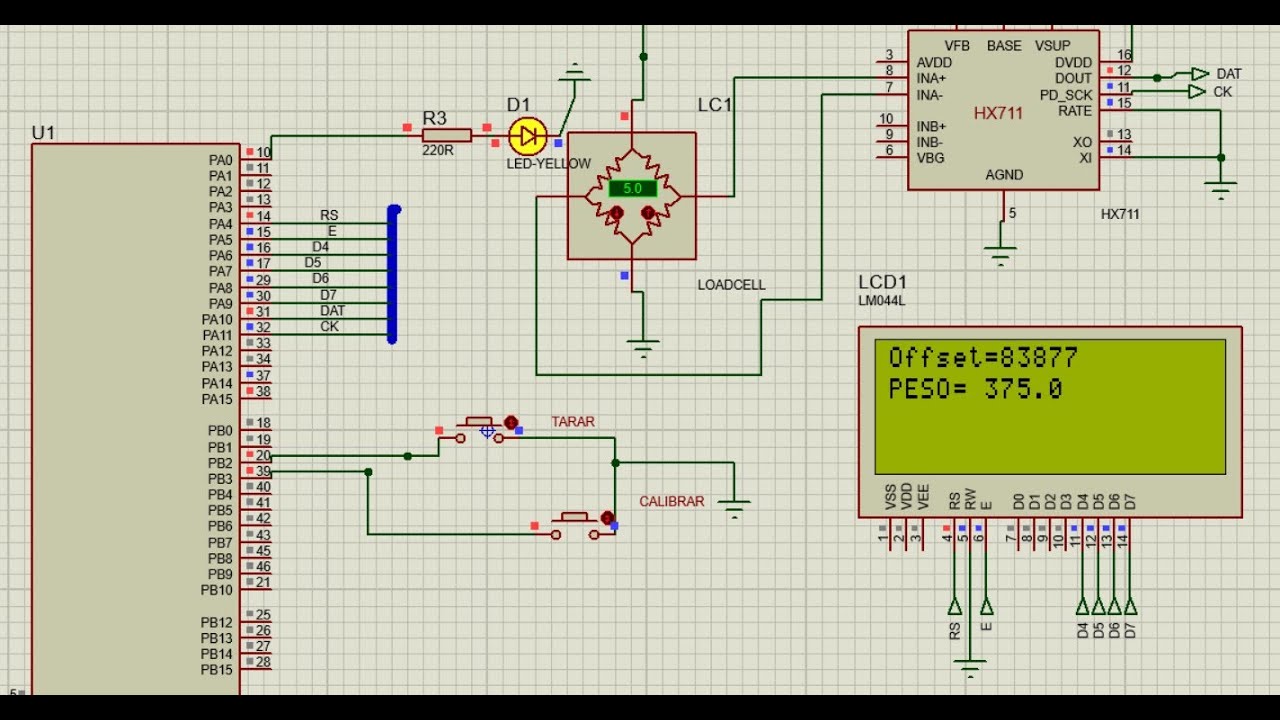
Task: Click the 'LOADCELL' label
Action: point(731,285)
